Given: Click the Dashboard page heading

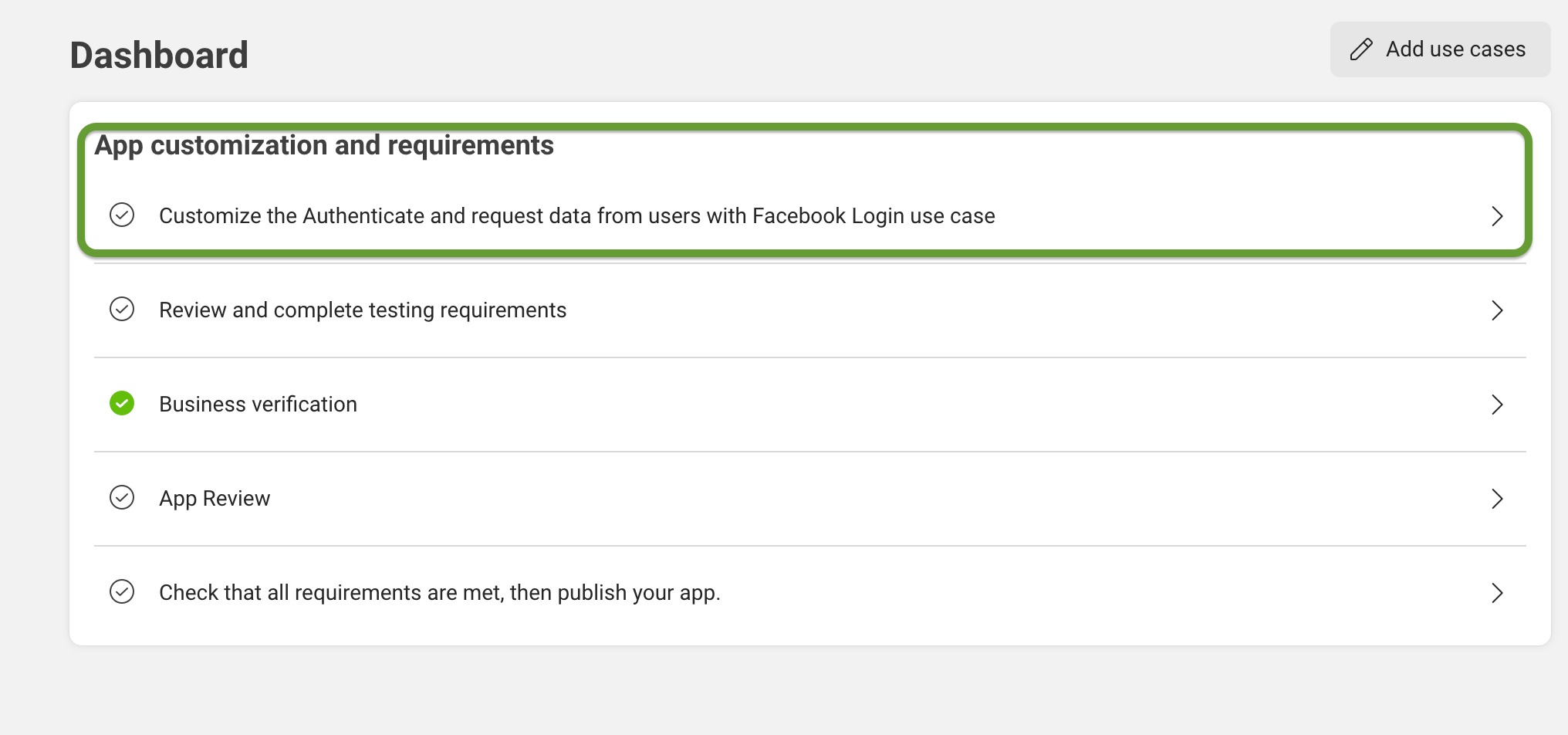Looking at the screenshot, I should point(159,56).
